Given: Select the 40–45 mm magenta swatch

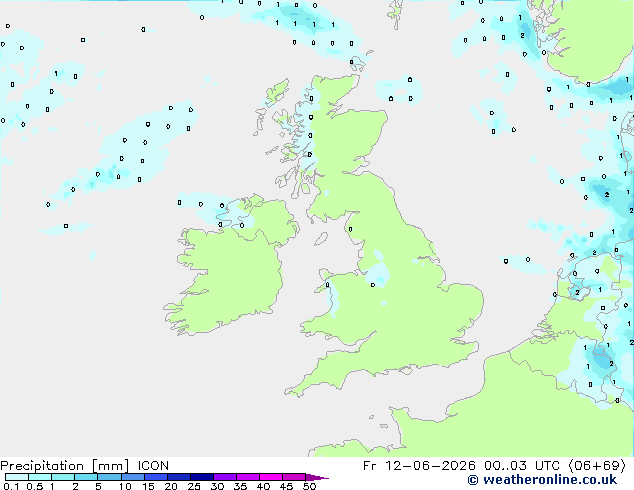Looking at the screenshot, I should [x=271, y=477].
